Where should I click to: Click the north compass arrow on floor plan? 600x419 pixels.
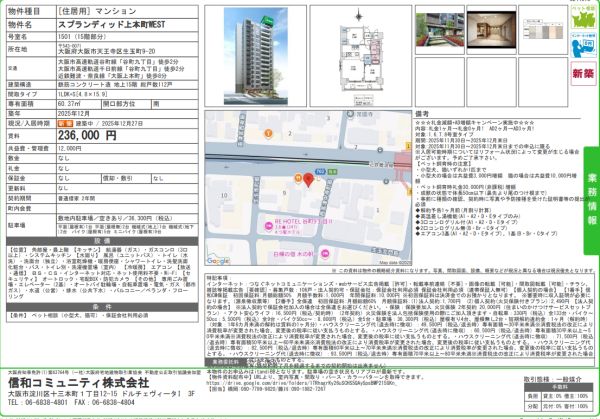359,16
